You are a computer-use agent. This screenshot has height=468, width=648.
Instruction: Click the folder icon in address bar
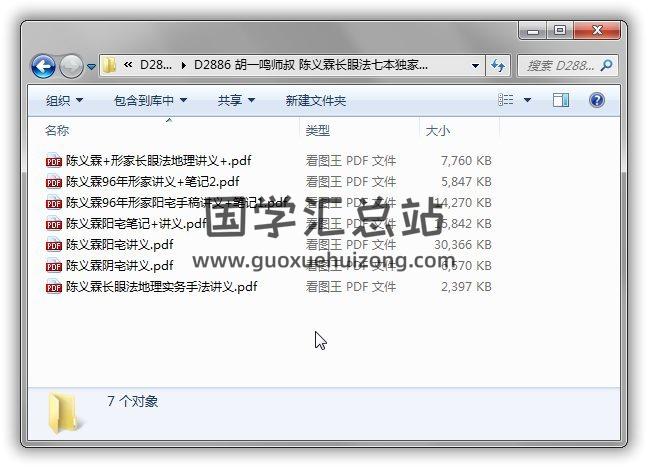coord(110,65)
